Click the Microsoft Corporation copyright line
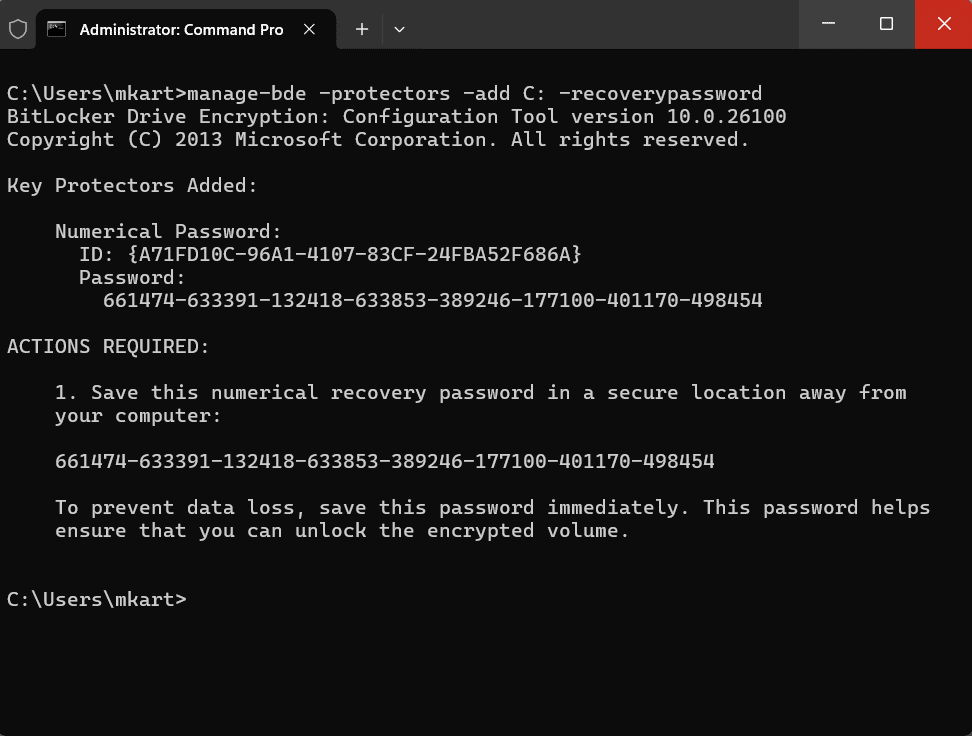 (378, 139)
